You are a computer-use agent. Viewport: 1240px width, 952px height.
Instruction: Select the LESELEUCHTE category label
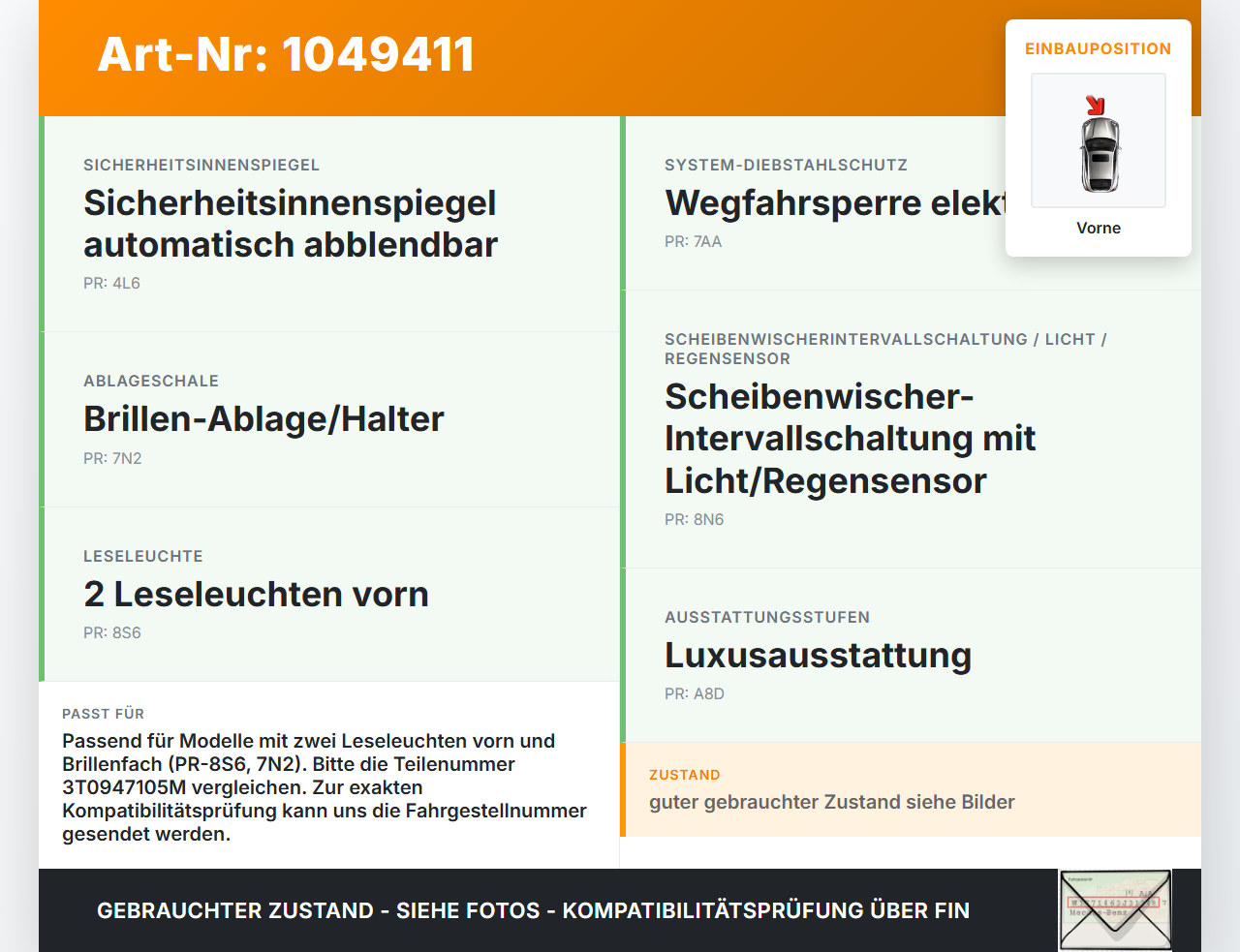click(x=143, y=556)
